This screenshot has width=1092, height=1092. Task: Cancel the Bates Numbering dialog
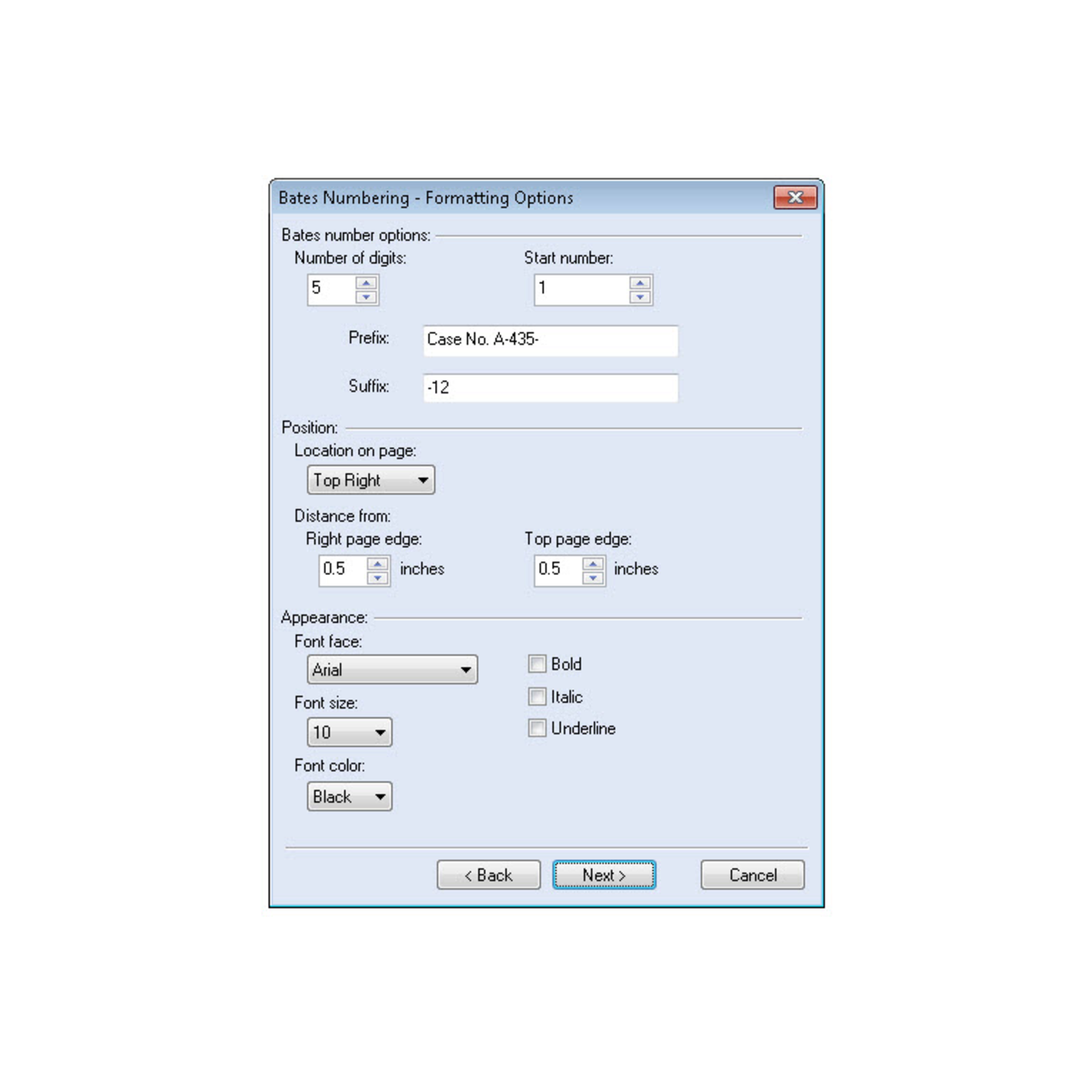pyautogui.click(x=752, y=875)
